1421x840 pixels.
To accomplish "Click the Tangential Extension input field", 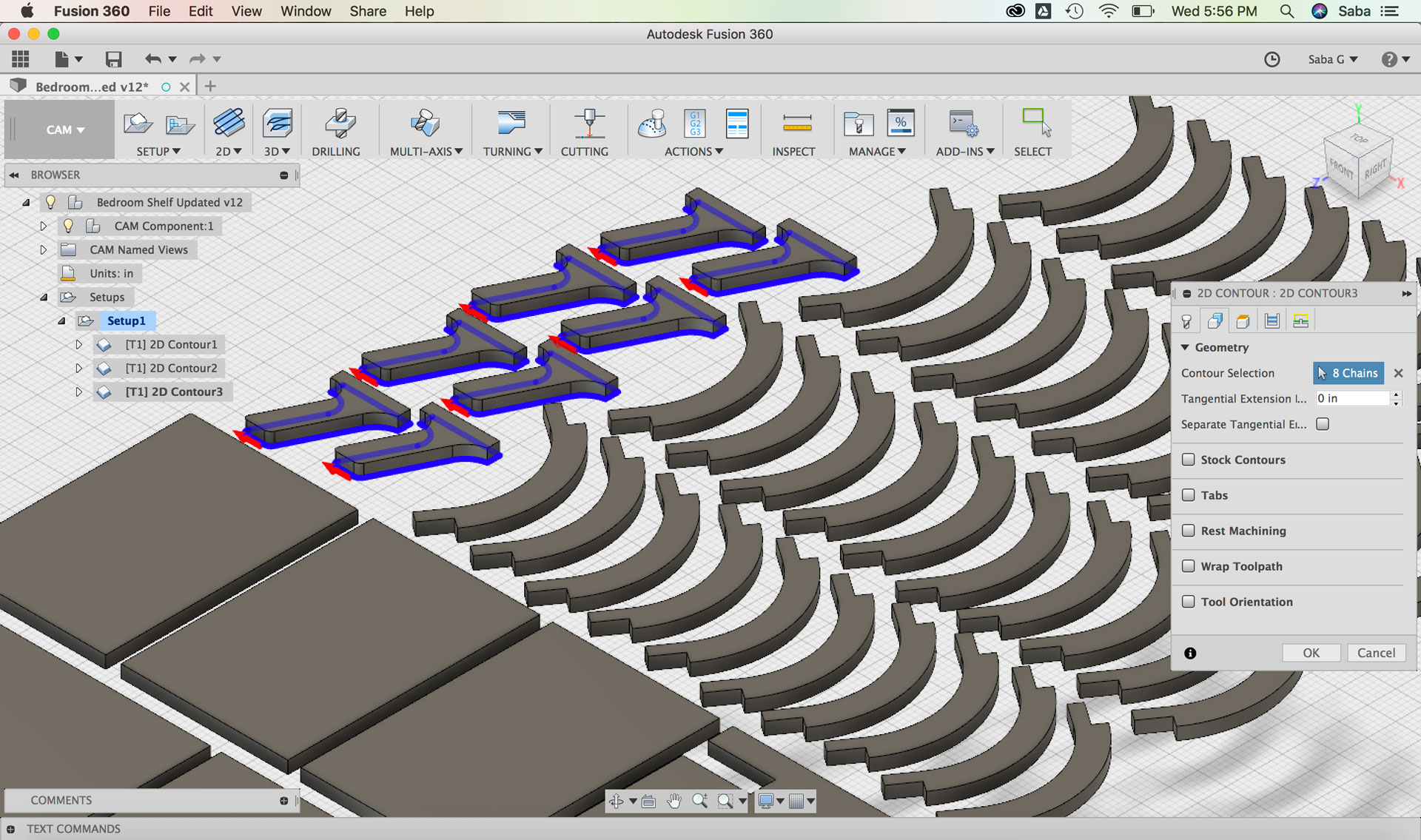I will [x=1351, y=398].
